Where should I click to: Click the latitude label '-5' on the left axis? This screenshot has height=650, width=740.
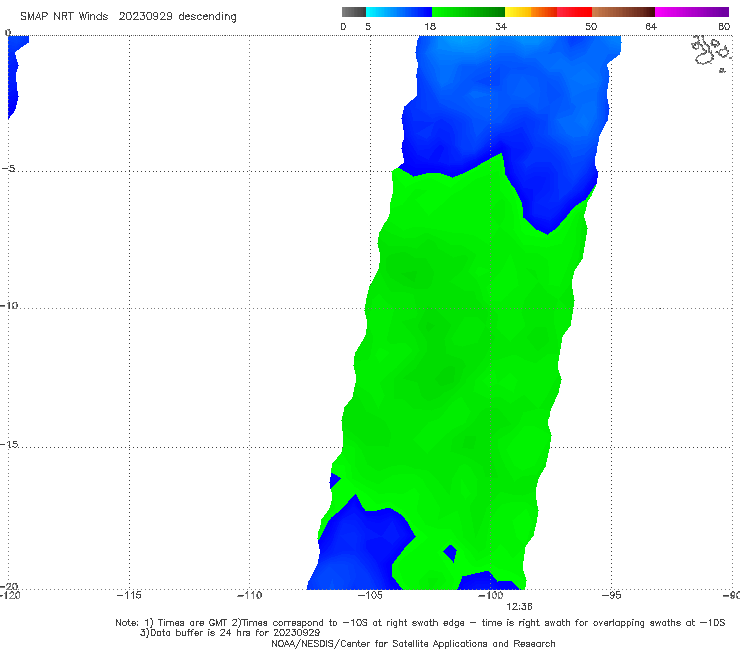[9, 169]
